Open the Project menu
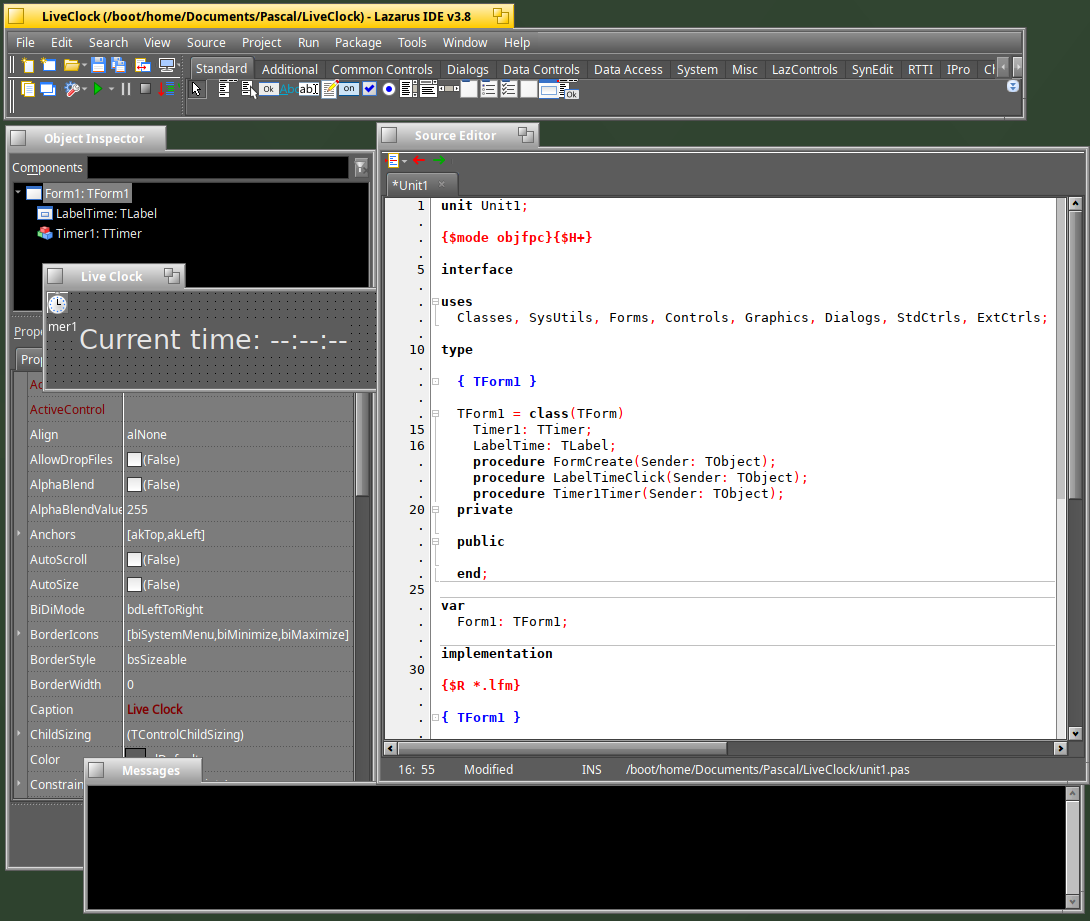Image resolution: width=1090 pixels, height=921 pixels. (261, 42)
